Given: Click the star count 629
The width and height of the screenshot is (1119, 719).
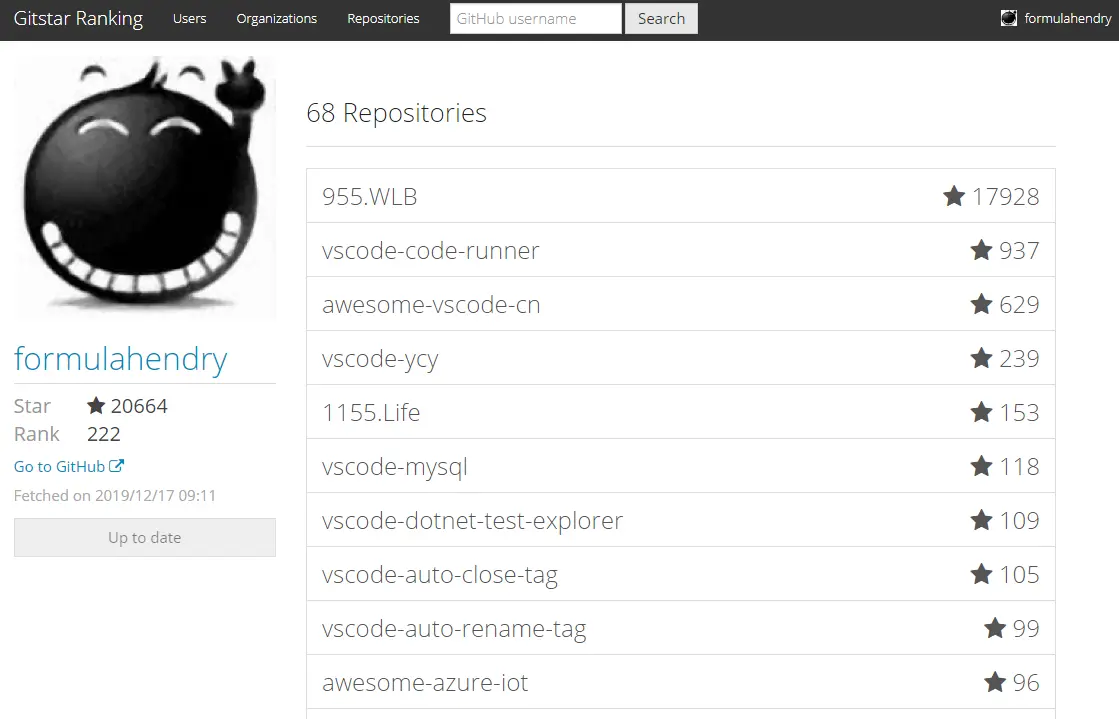Looking at the screenshot, I should click(x=1019, y=305).
